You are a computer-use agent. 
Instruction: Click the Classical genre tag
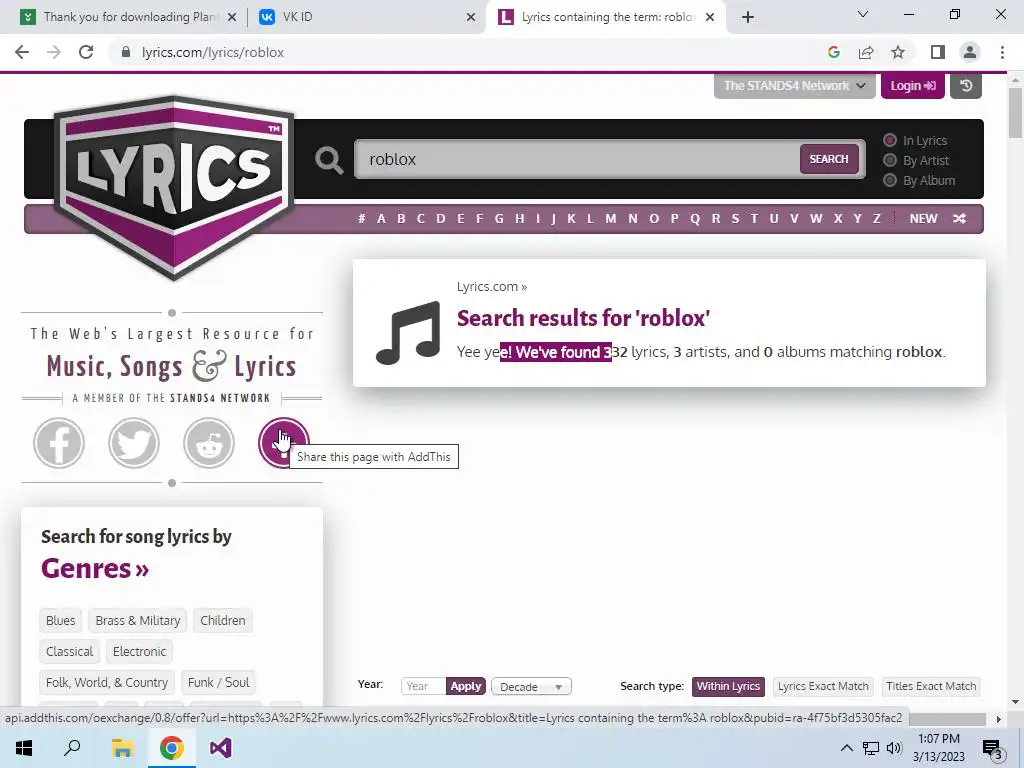(x=69, y=651)
